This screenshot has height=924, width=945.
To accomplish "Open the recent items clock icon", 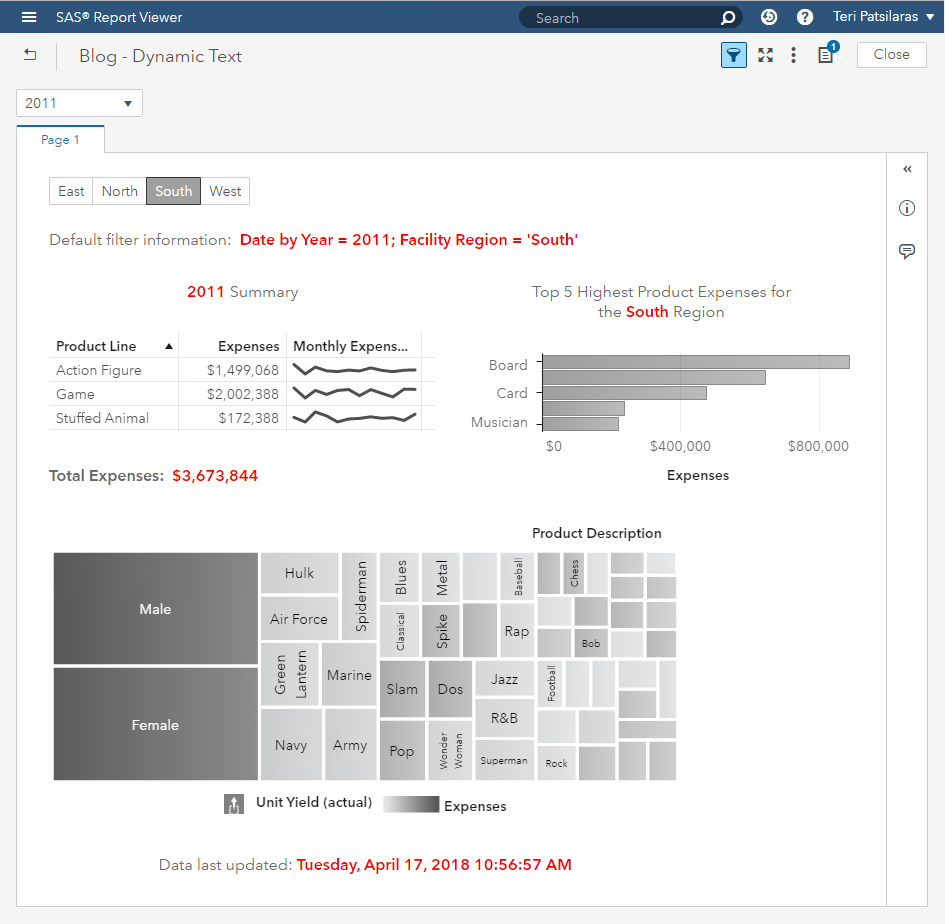I will pyautogui.click(x=768, y=17).
